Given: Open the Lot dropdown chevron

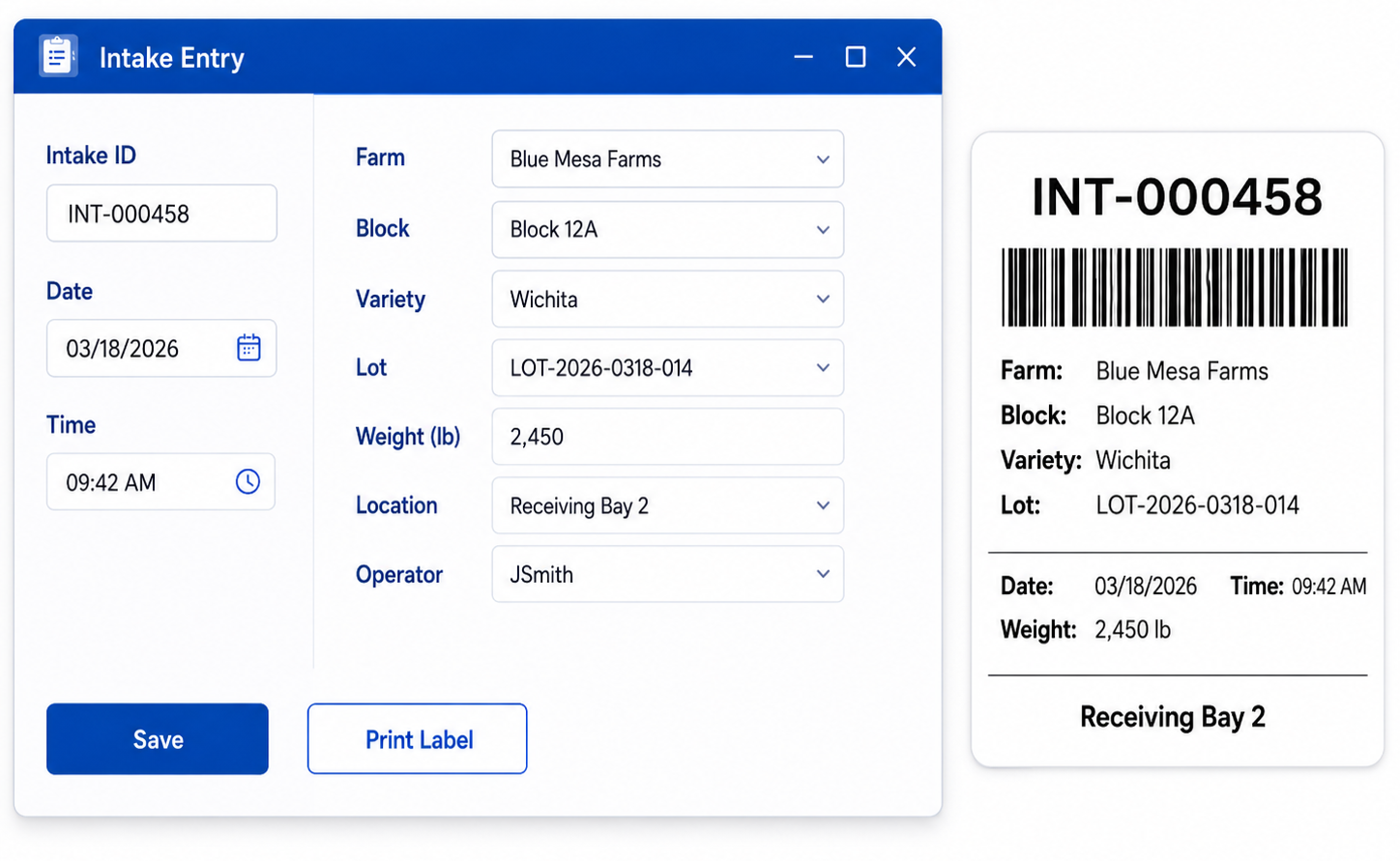Looking at the screenshot, I should (x=823, y=368).
